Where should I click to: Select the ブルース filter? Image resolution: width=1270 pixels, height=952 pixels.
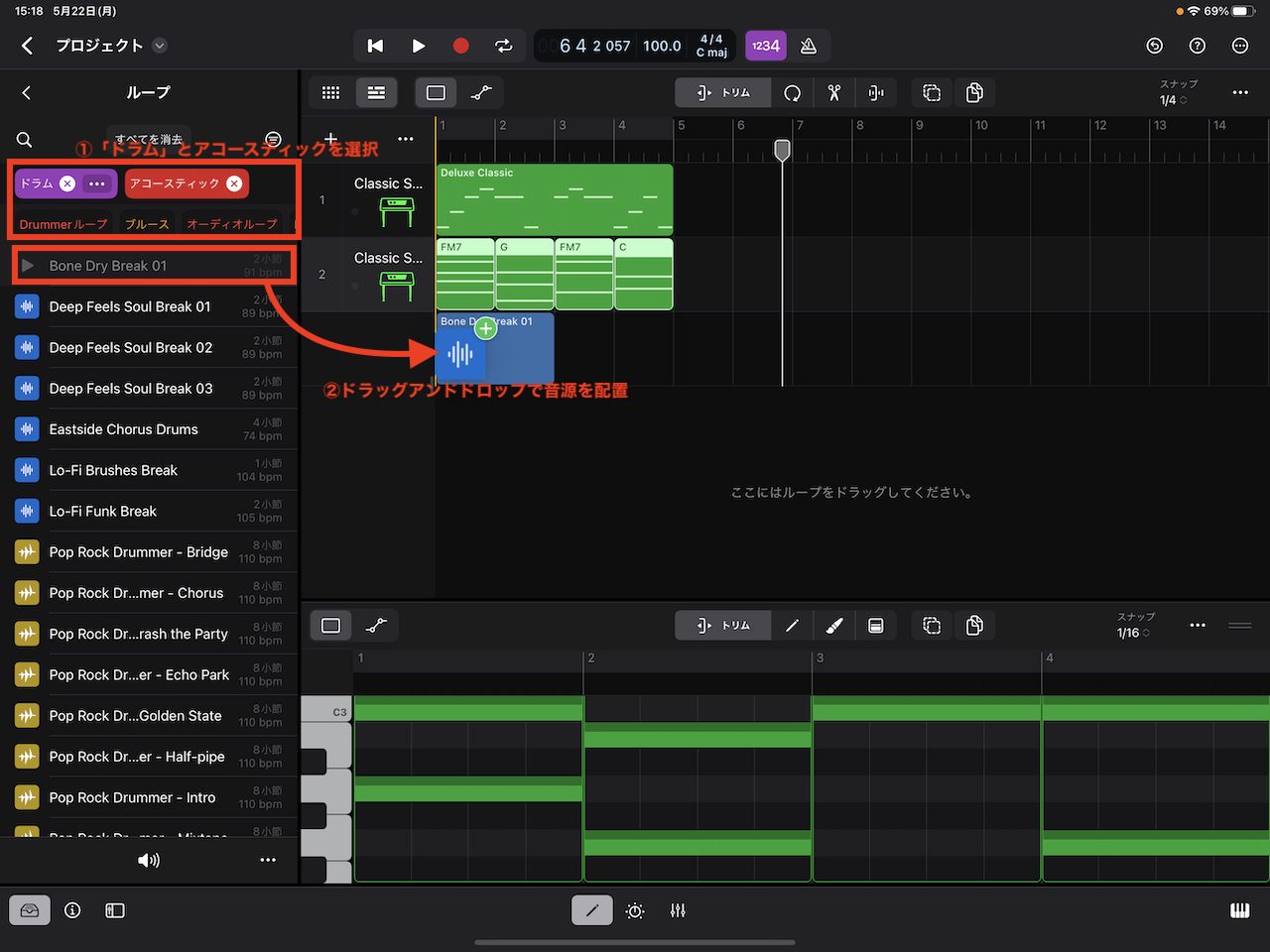(147, 224)
